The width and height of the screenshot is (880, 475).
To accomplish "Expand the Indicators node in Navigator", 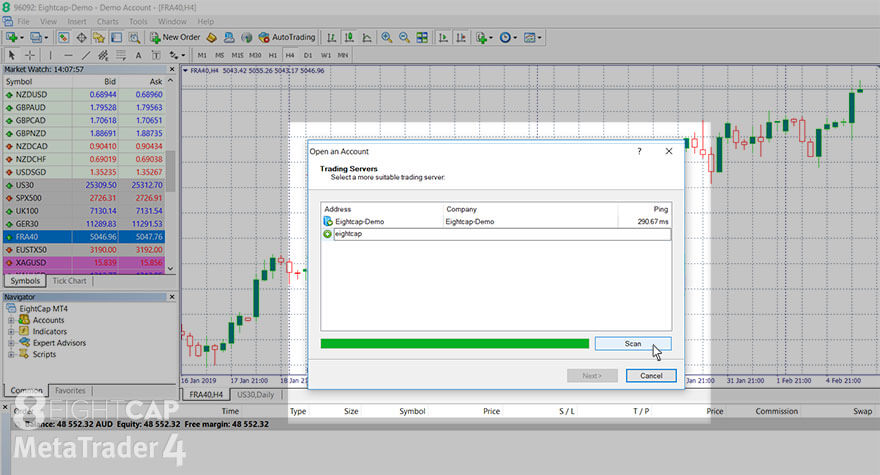I will coord(12,331).
